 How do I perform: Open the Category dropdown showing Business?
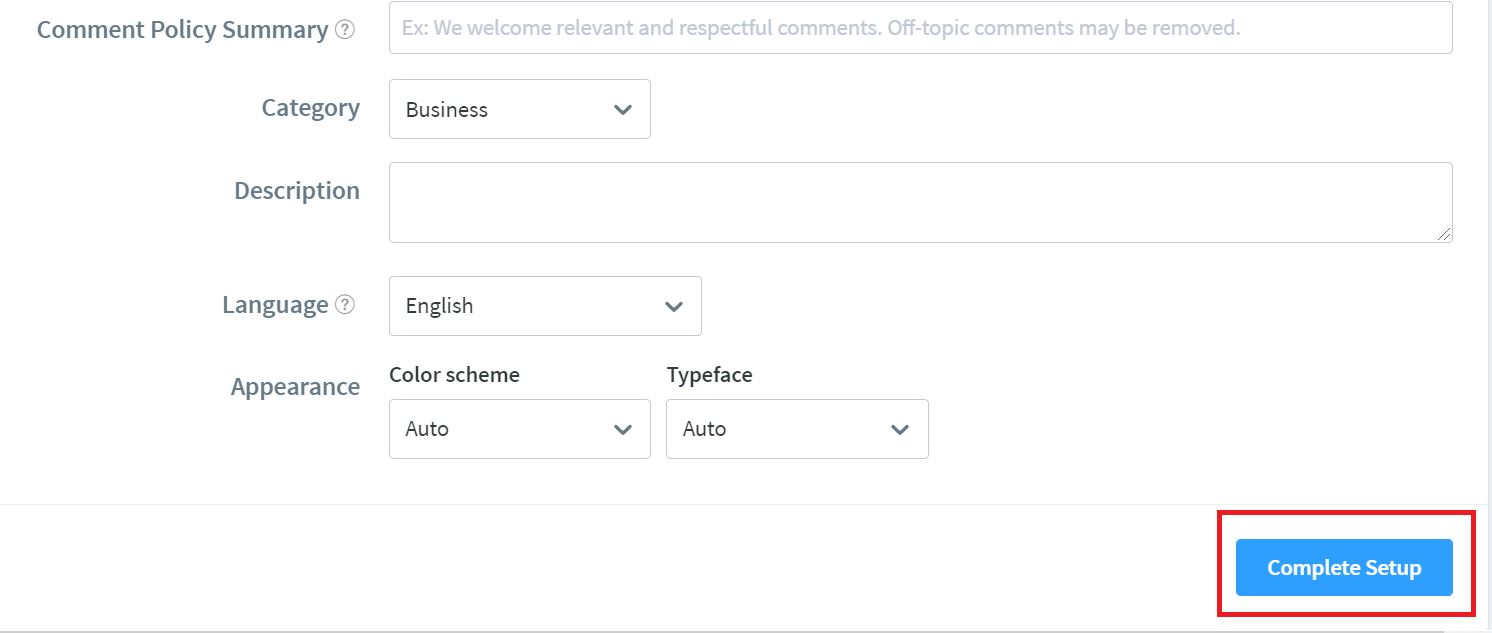(520, 109)
